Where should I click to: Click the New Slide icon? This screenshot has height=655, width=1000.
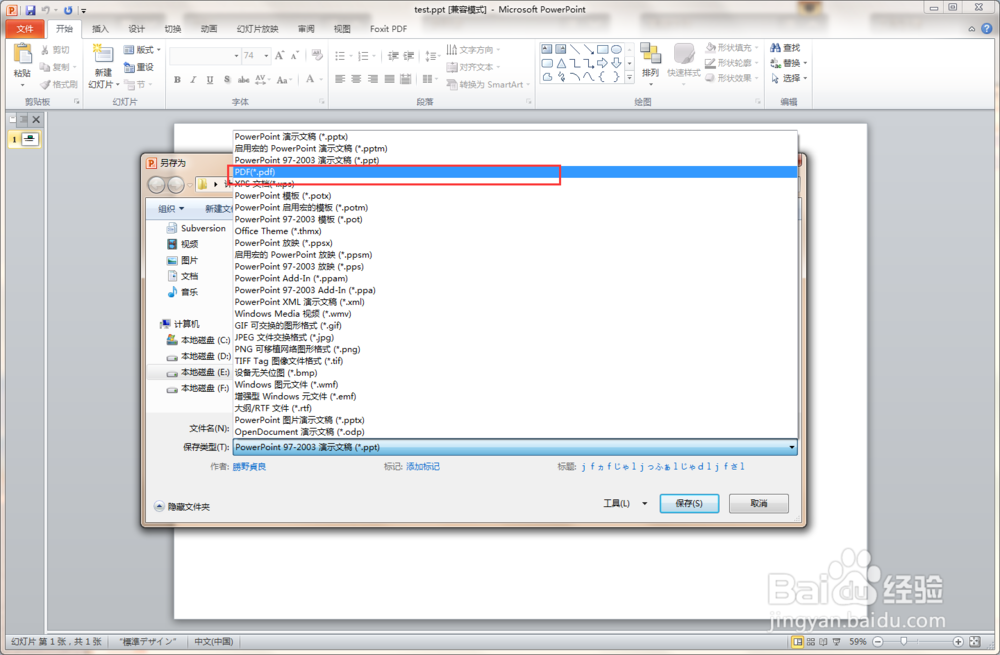click(103, 54)
